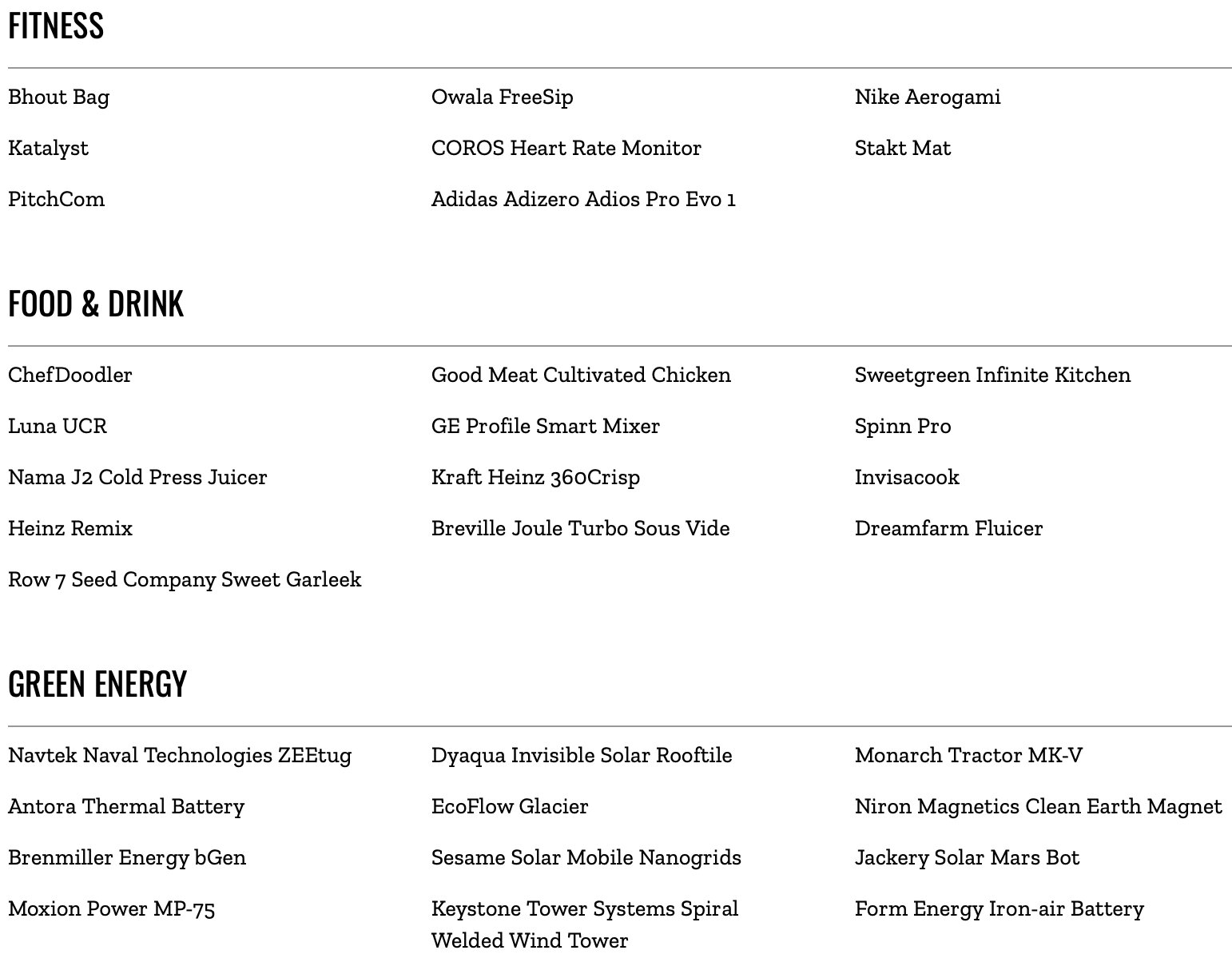Viewport: 1232px width, 962px height.
Task: Select the Breville Joule Turbo Sous Vide link
Action: pyautogui.click(x=581, y=529)
